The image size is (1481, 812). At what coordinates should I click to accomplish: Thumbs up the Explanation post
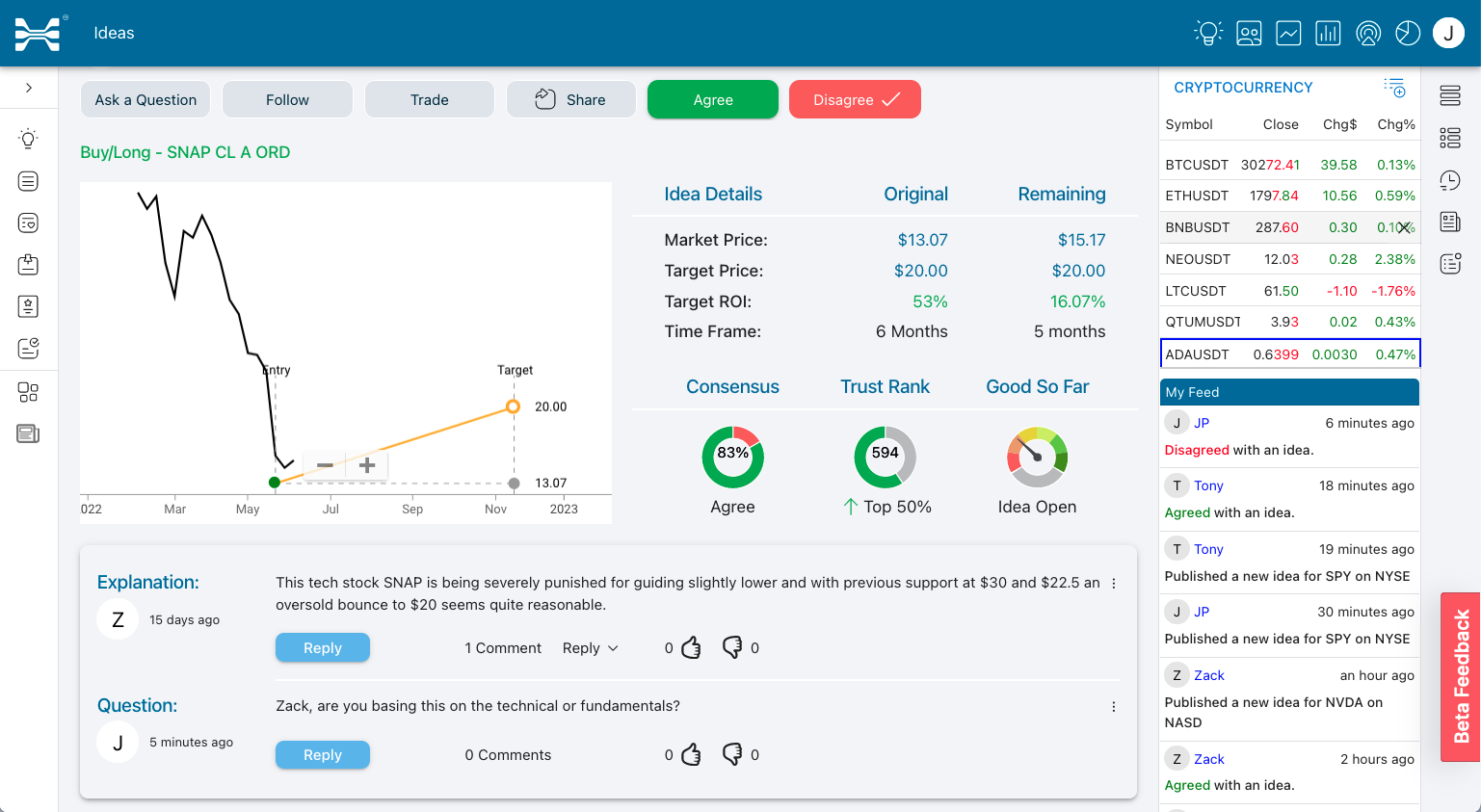[x=691, y=647]
